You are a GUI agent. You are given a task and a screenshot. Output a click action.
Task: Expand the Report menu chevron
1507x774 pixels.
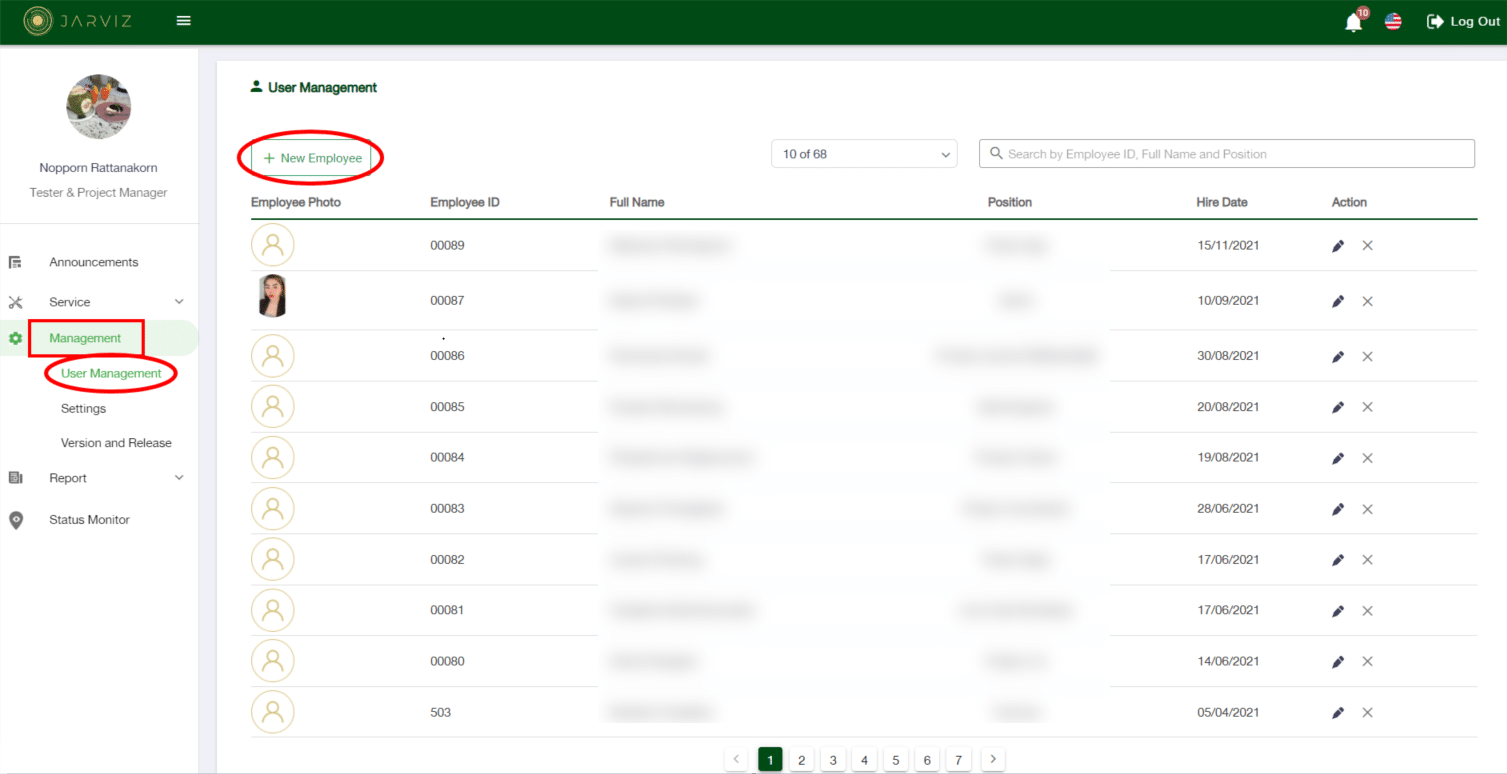(x=179, y=478)
